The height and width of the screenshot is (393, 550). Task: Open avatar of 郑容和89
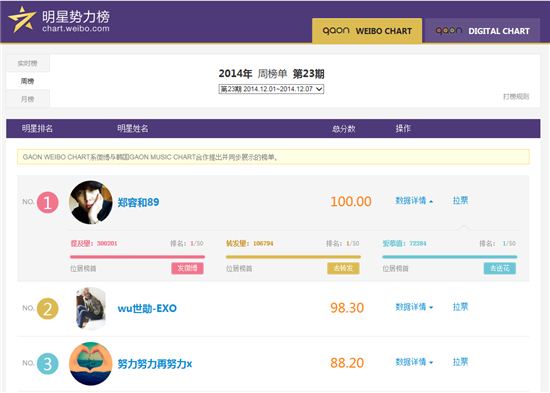(x=91, y=202)
